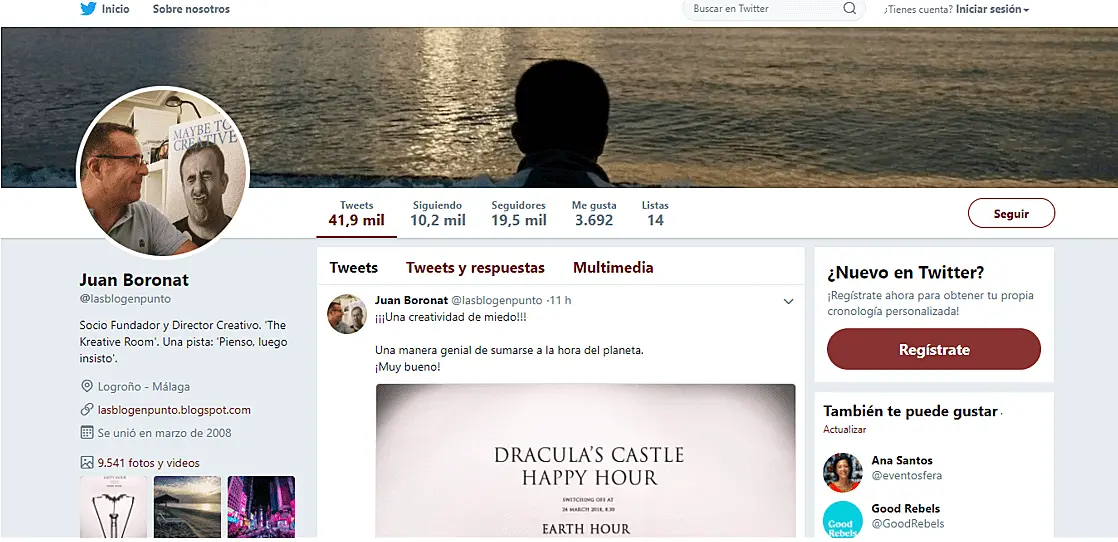Open Good Rebels' suggested profile avatar
Screen dimensions: 1118x542
842,521
